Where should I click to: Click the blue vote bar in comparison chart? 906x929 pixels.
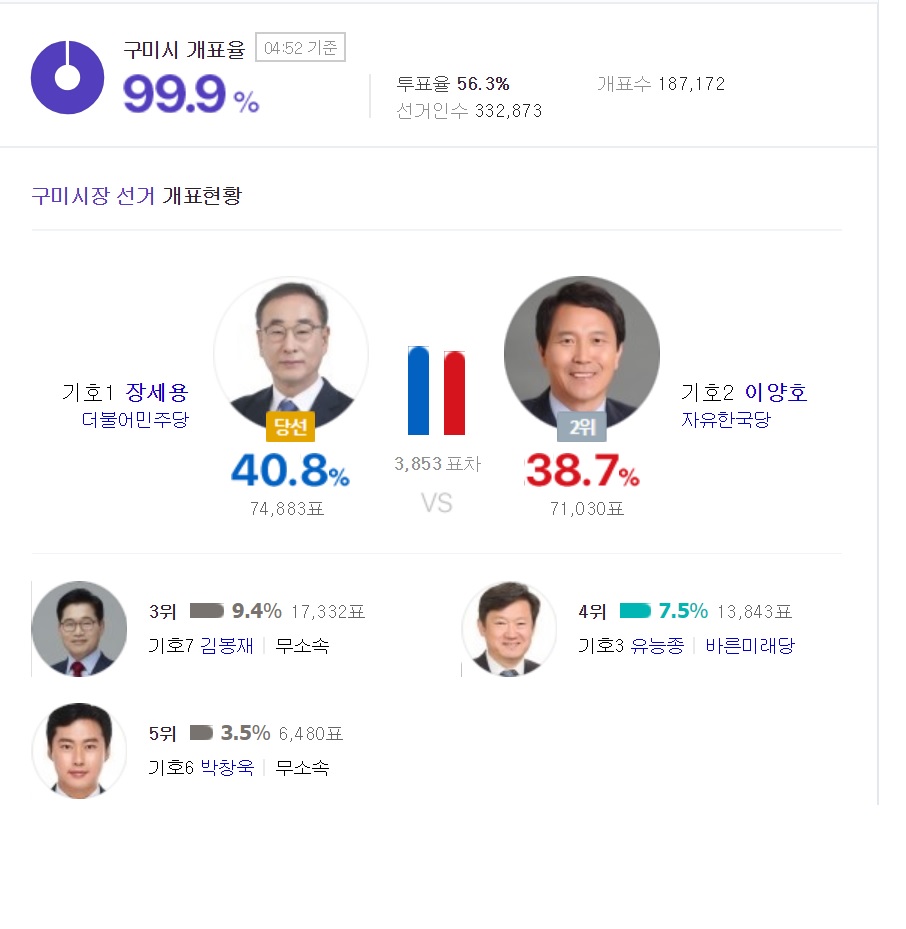pyautogui.click(x=418, y=390)
